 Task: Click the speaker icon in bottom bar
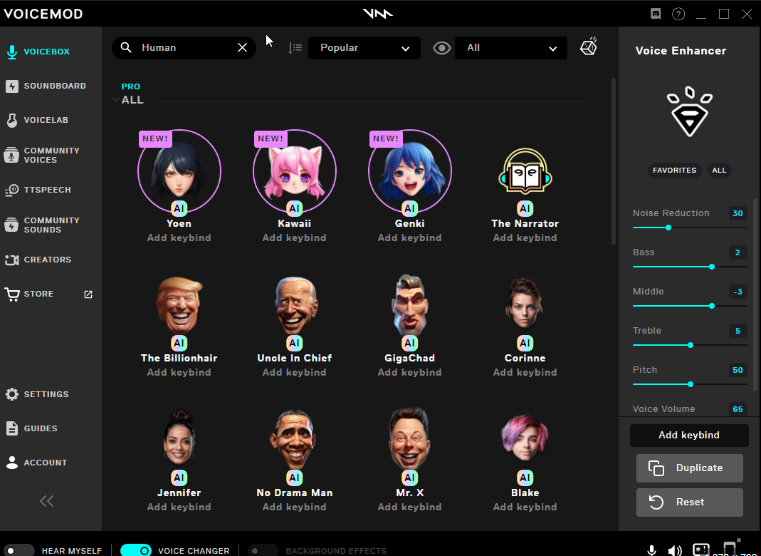pyautogui.click(x=675, y=550)
